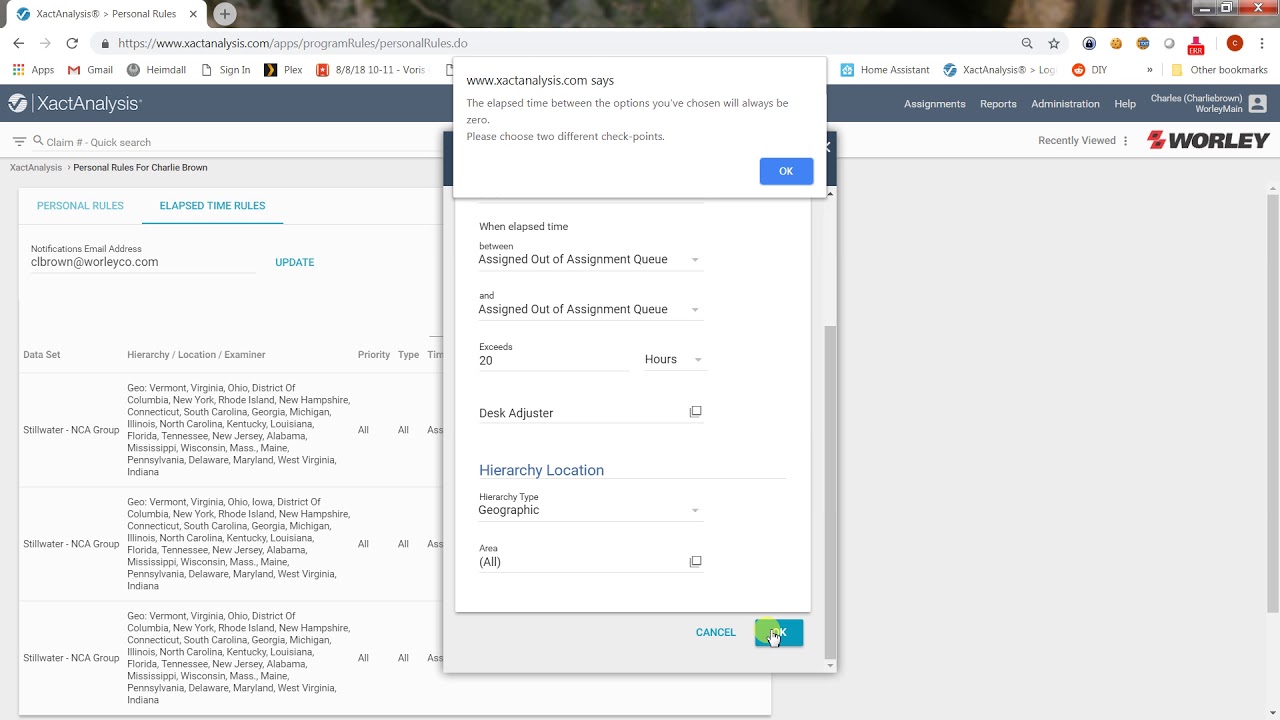Dismiss the alert with the blue OK button
The height and width of the screenshot is (720, 1280).
pos(786,171)
